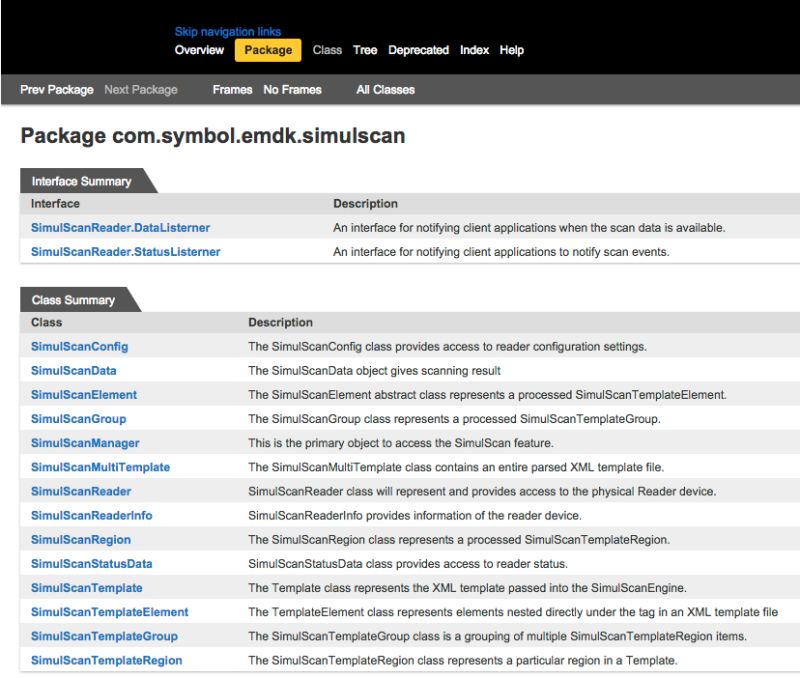Open the All Classes list
The width and height of the screenshot is (800, 678).
385,89
